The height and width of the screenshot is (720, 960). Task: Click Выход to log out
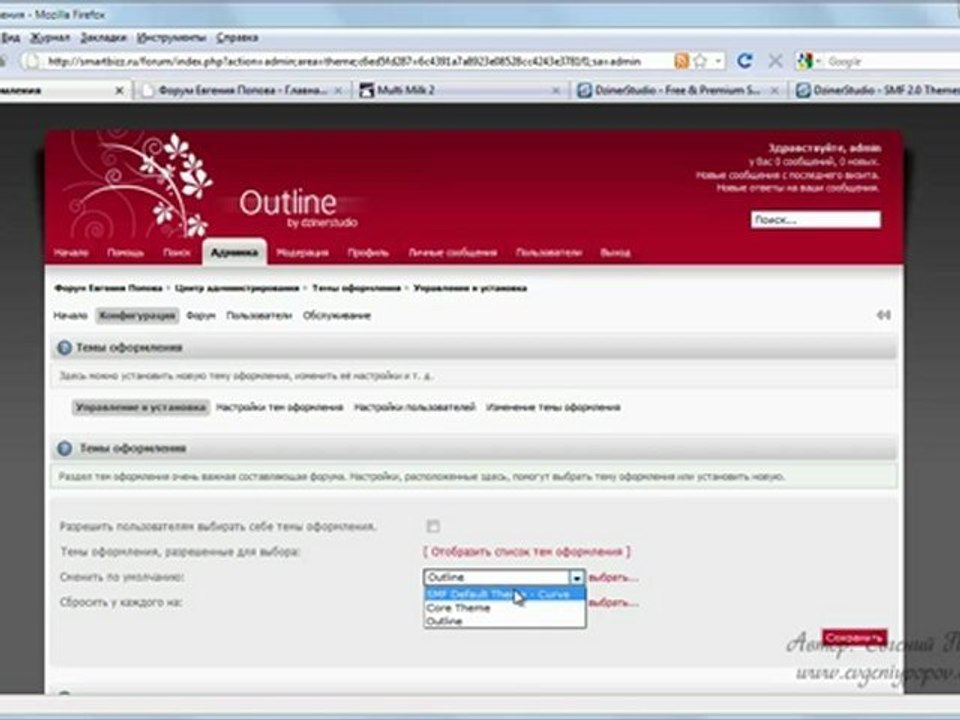click(615, 252)
